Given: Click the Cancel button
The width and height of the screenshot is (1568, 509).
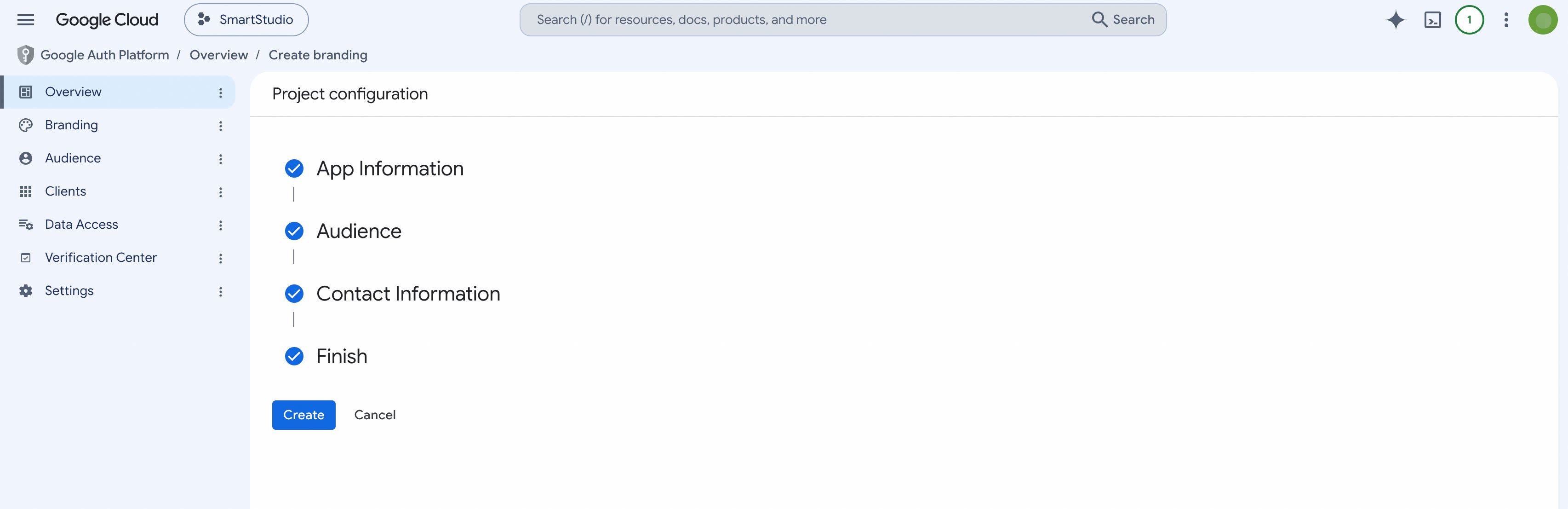Looking at the screenshot, I should [375, 415].
